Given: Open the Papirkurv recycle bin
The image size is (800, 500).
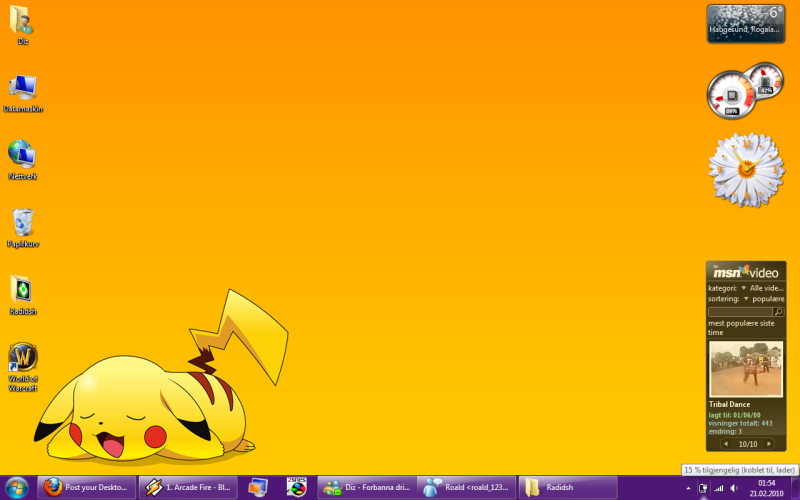Looking at the screenshot, I should pos(22,228).
